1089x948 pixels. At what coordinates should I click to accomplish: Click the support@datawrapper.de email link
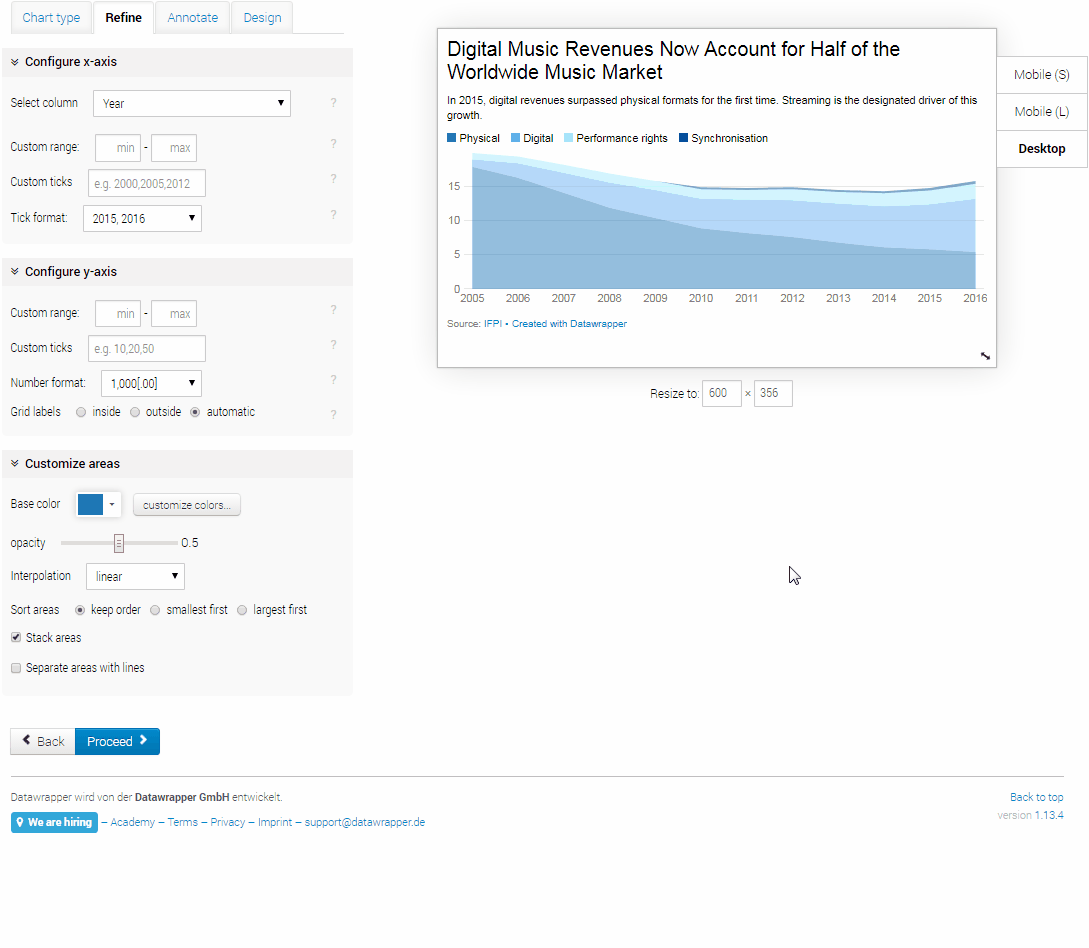(365, 822)
